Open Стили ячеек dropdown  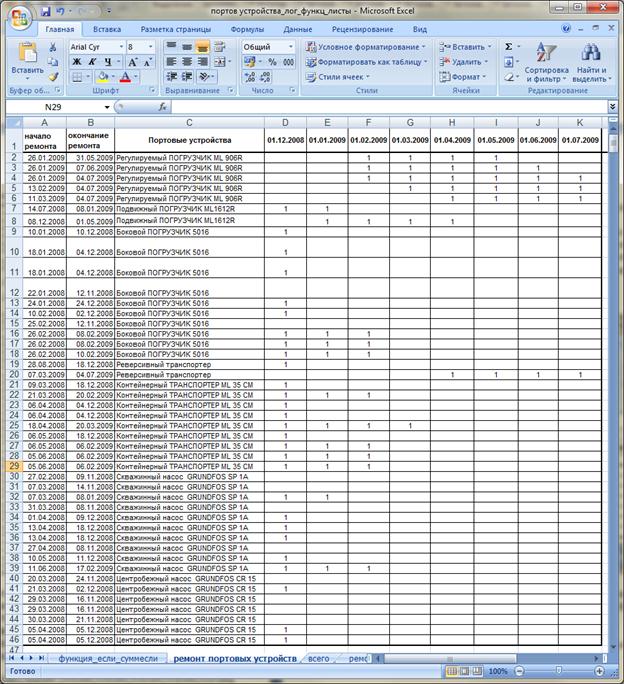tap(338, 77)
